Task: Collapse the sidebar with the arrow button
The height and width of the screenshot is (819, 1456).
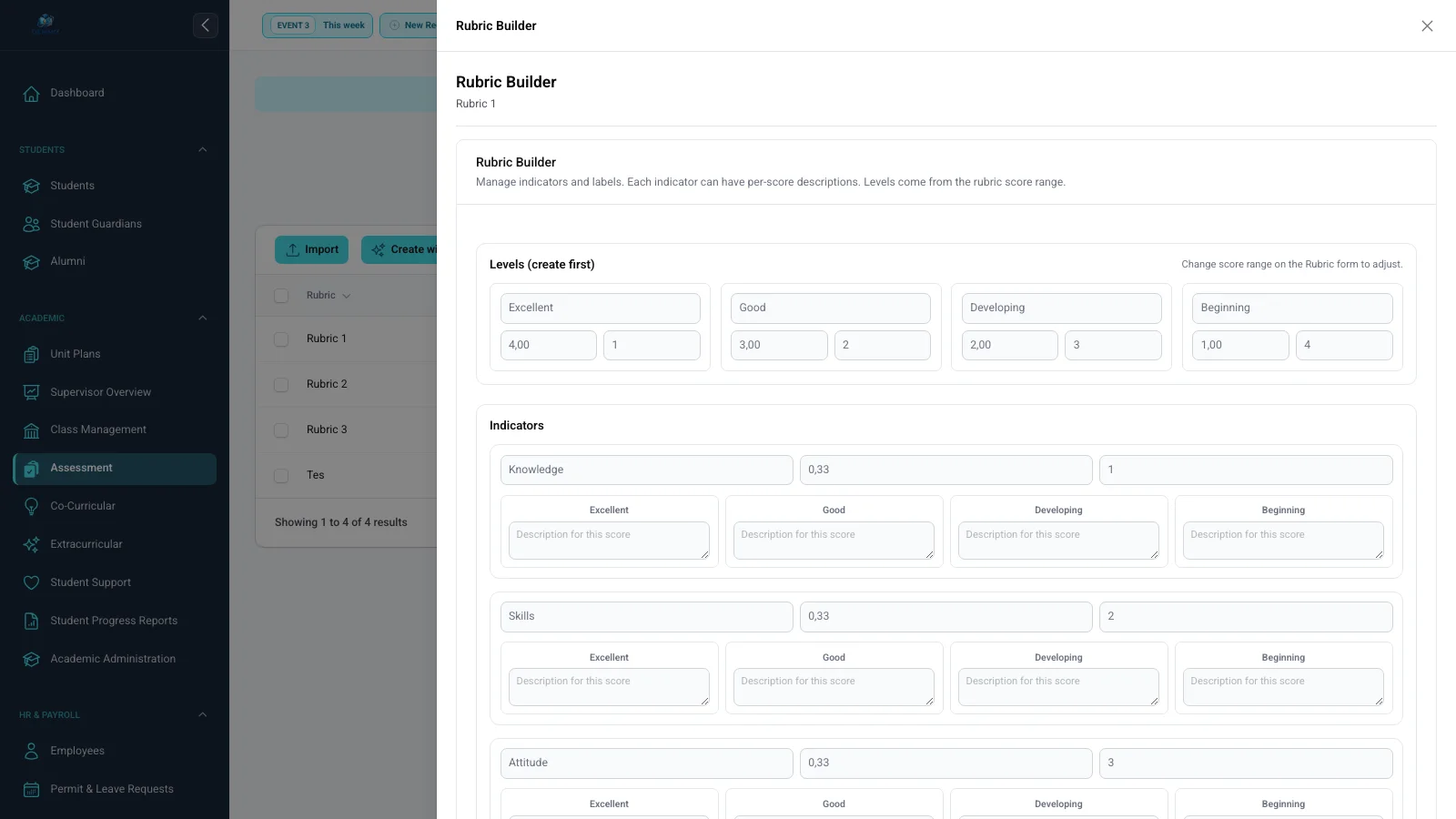Action: (206, 25)
